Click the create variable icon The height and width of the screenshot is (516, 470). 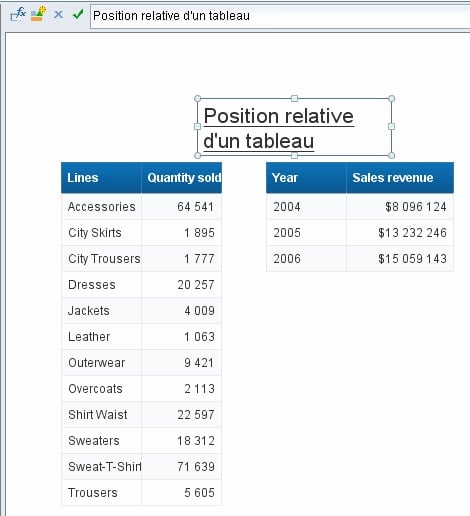(x=38, y=14)
